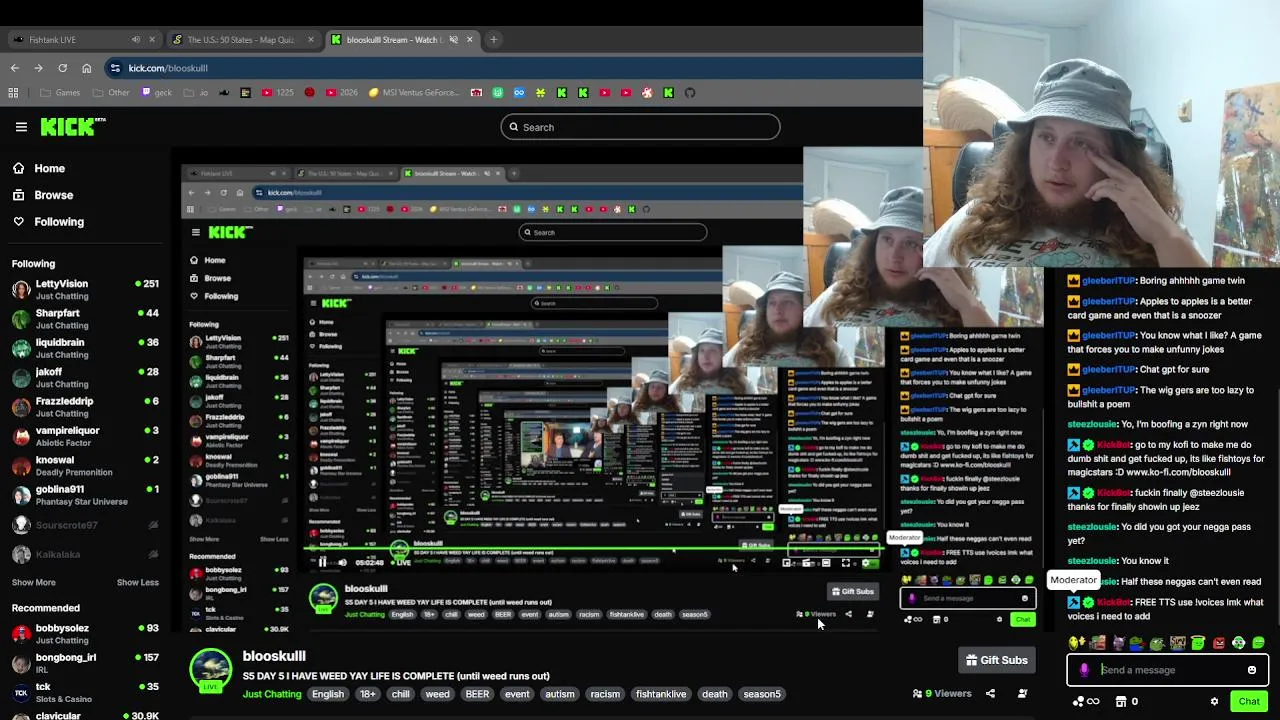Open LettyVision's avatar in the sidebar
Image resolution: width=1280 pixels, height=720 pixels.
[x=21, y=290]
